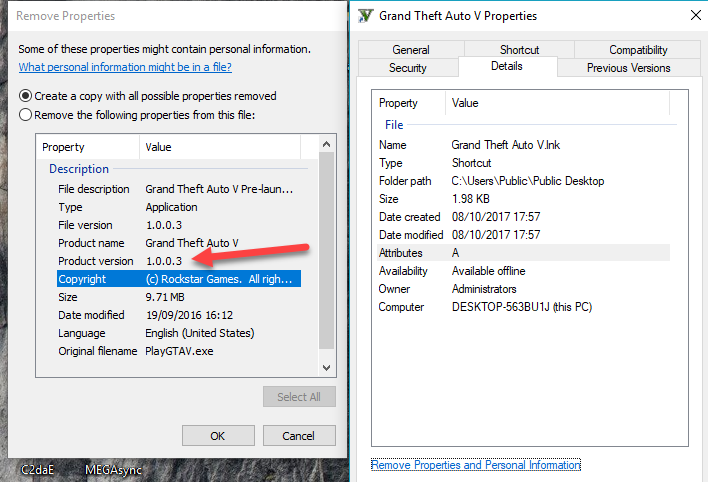
Task: Click the MEGAsync desktop icon label
Action: click(113, 470)
